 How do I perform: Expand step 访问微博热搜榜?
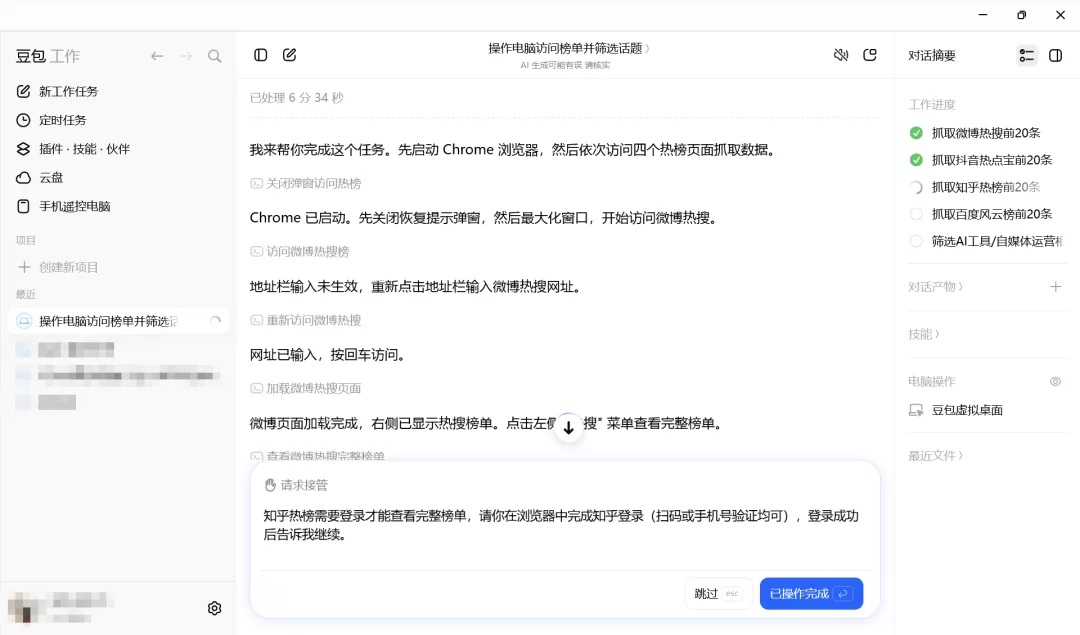[x=300, y=251]
